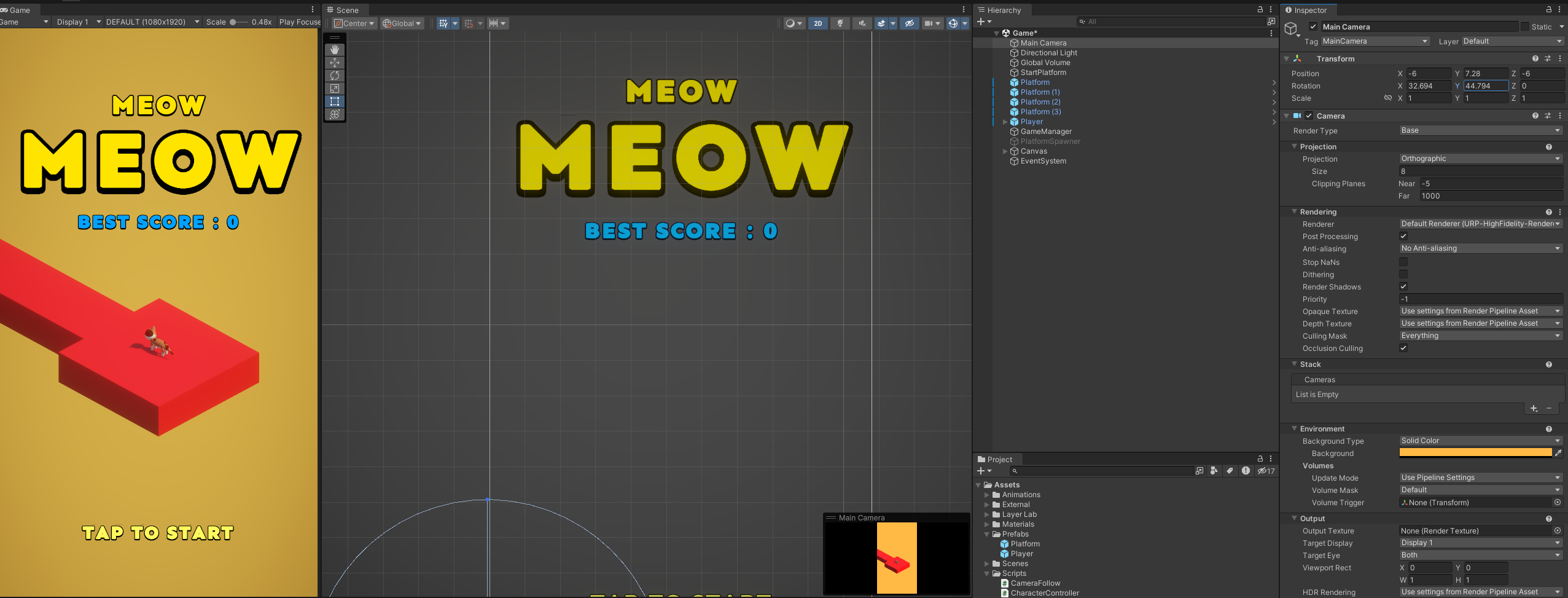Add camera to Stack with plus icon
Screen dimensions: 1568x598
(x=1534, y=409)
